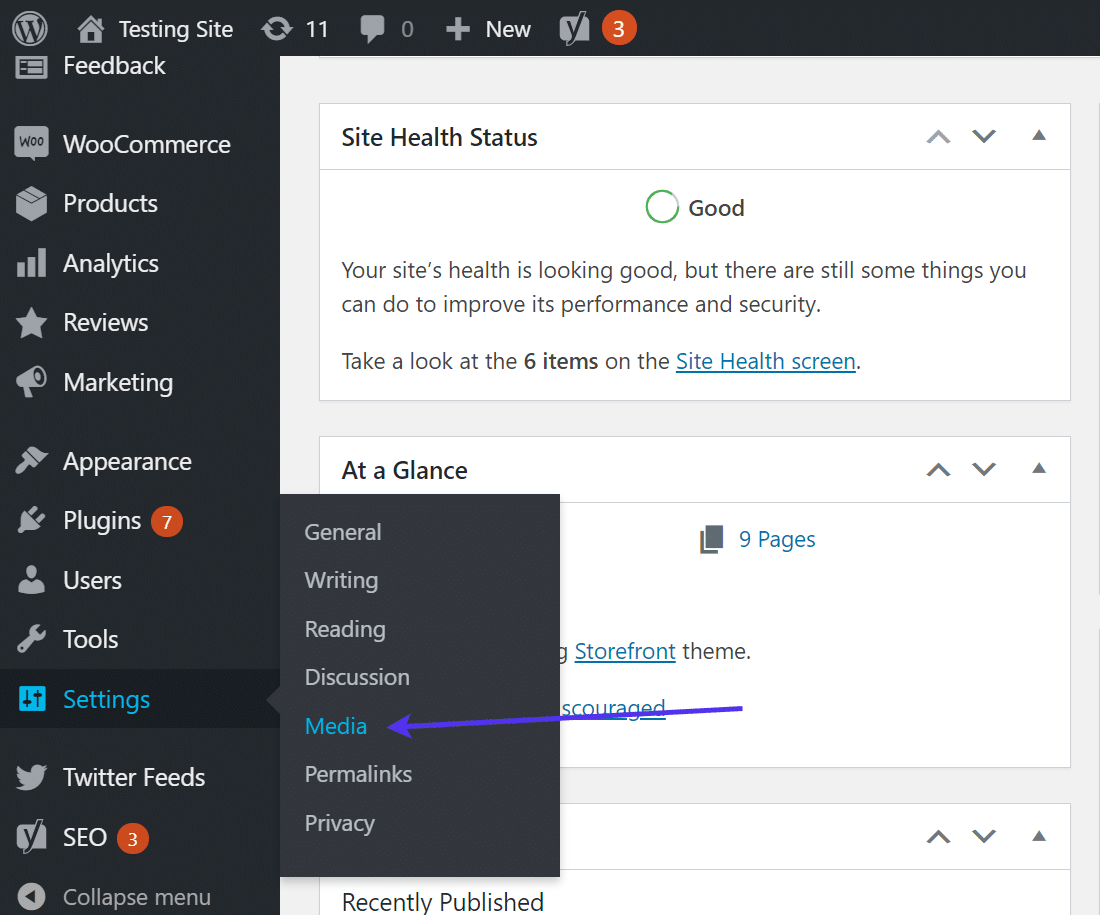Image resolution: width=1100 pixels, height=915 pixels.
Task: Move the At a Glance widget down
Action: pos(983,469)
